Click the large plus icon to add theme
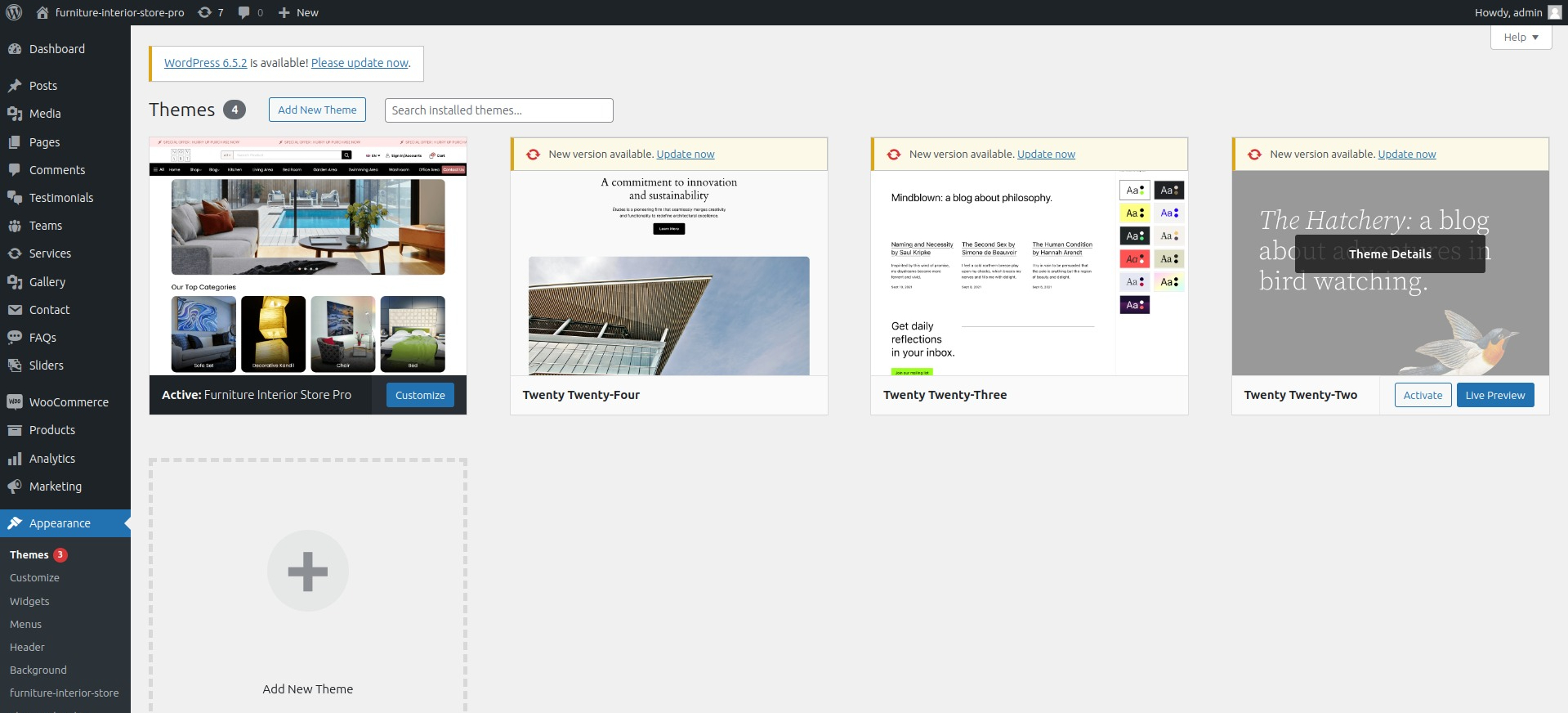 (x=308, y=571)
